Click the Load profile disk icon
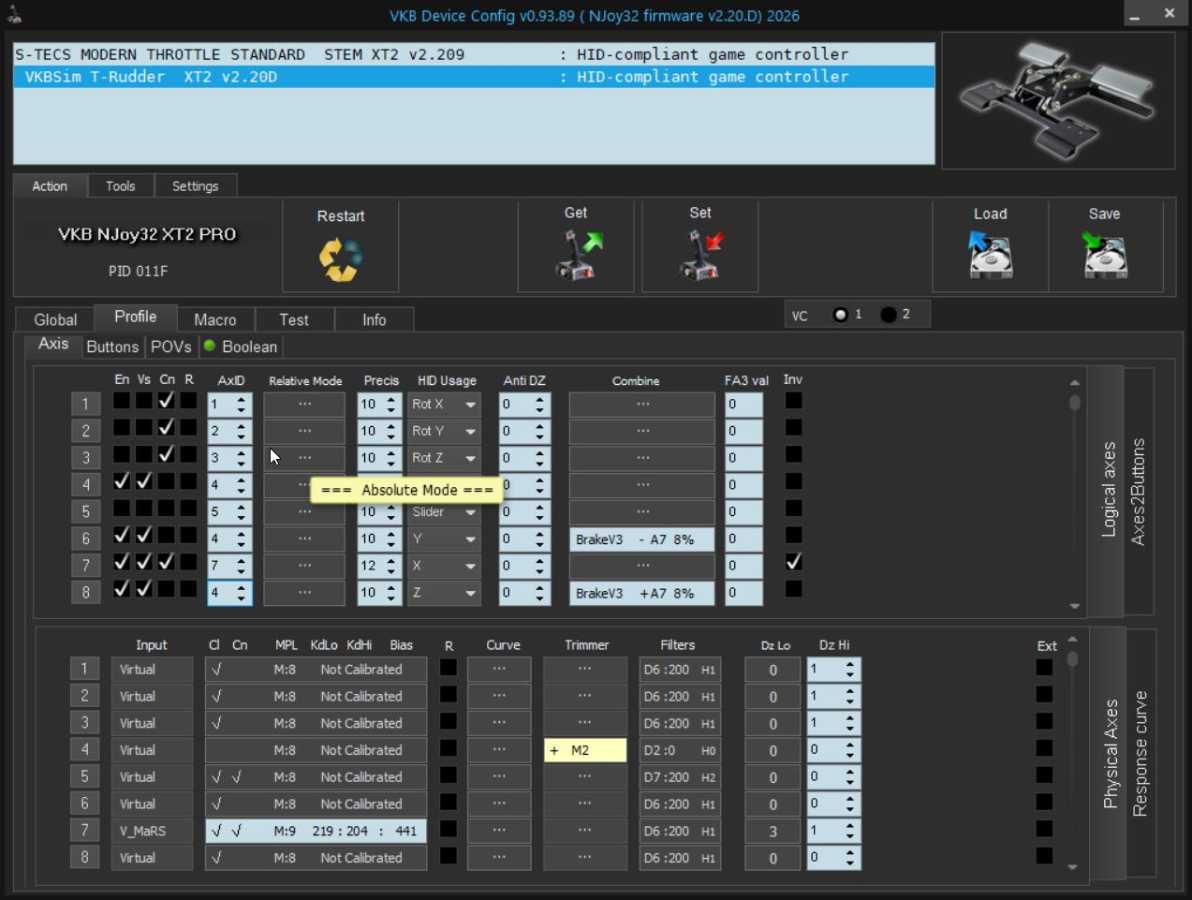 [x=991, y=255]
